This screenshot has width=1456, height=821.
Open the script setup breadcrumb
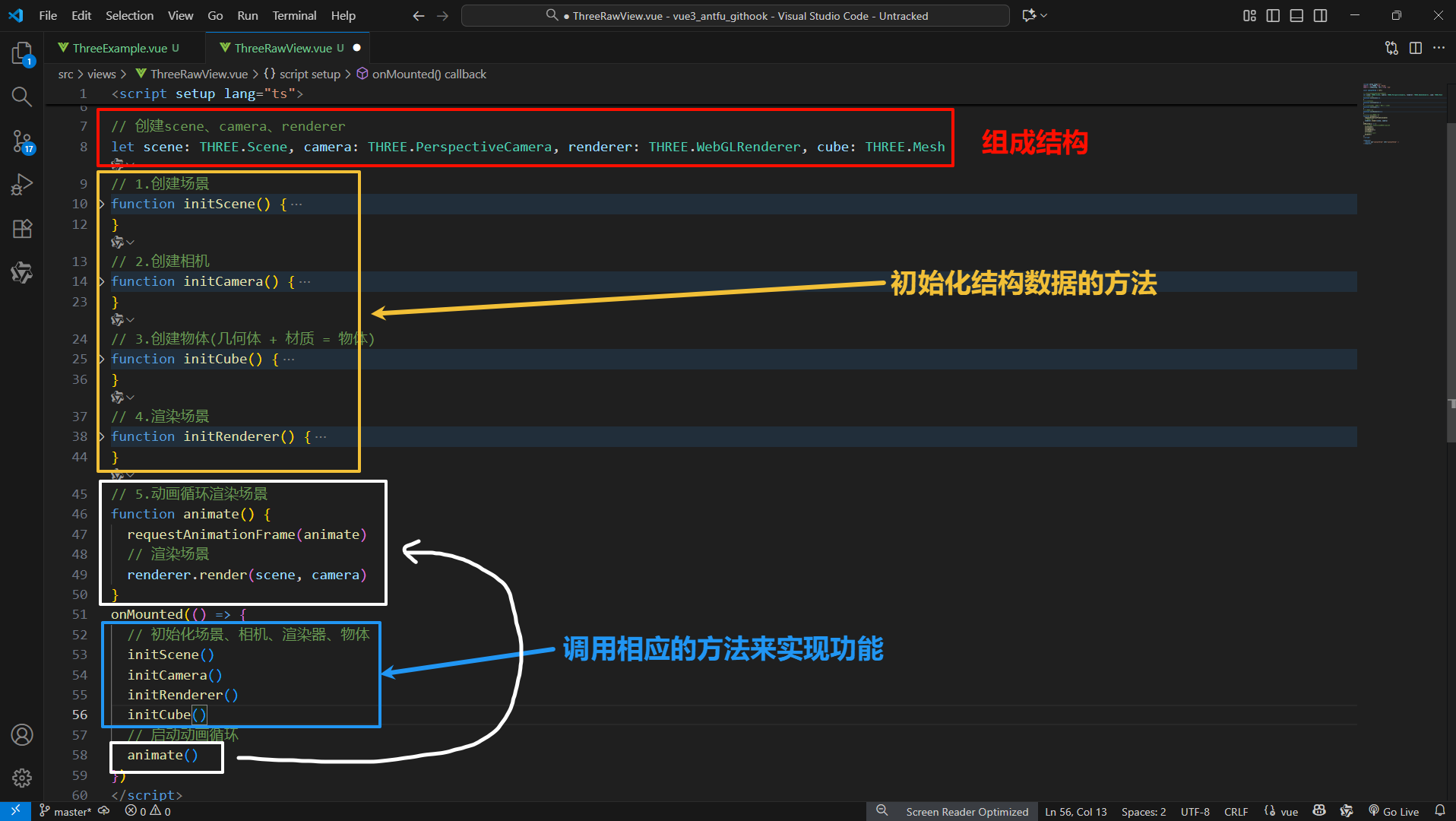(x=302, y=74)
